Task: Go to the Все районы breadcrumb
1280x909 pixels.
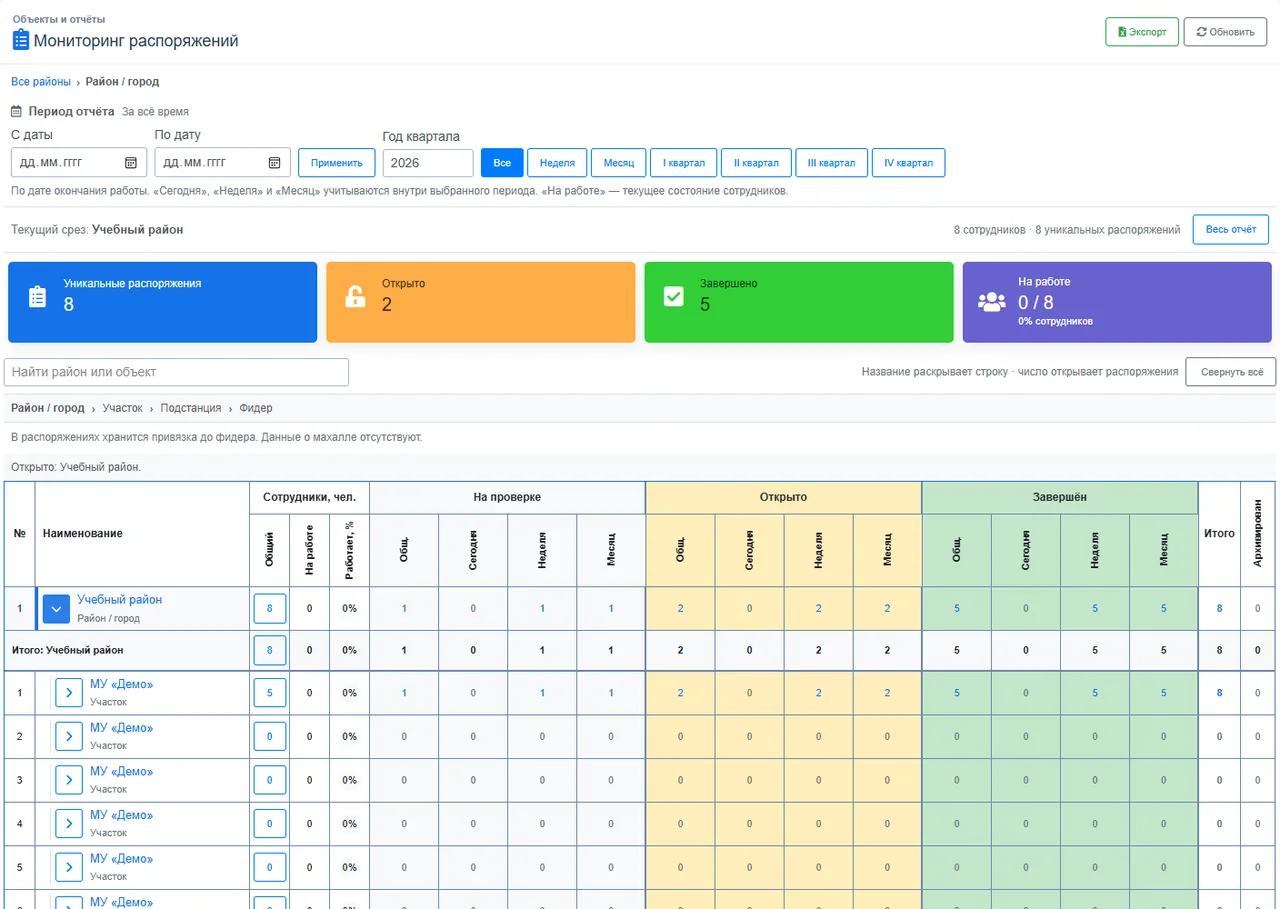Action: 41,82
